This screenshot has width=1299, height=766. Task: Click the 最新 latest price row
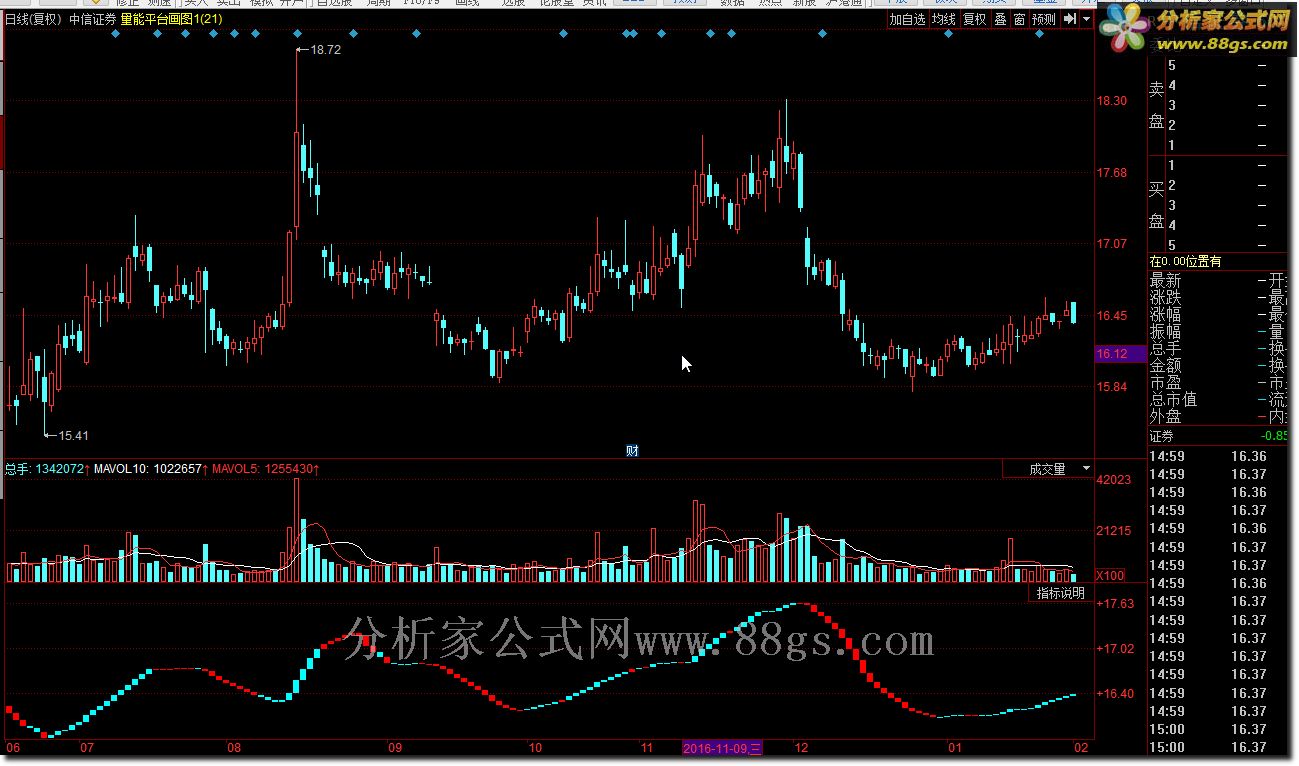point(1218,282)
